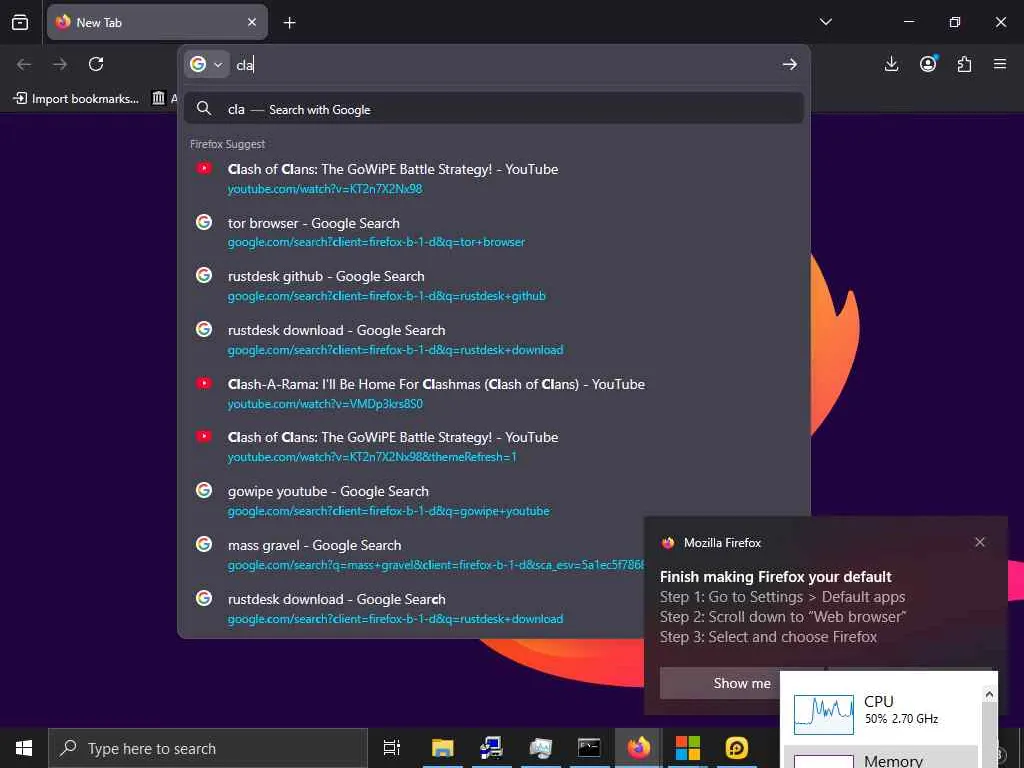
Task: Open the Firefox View icon
Action: click(x=20, y=22)
